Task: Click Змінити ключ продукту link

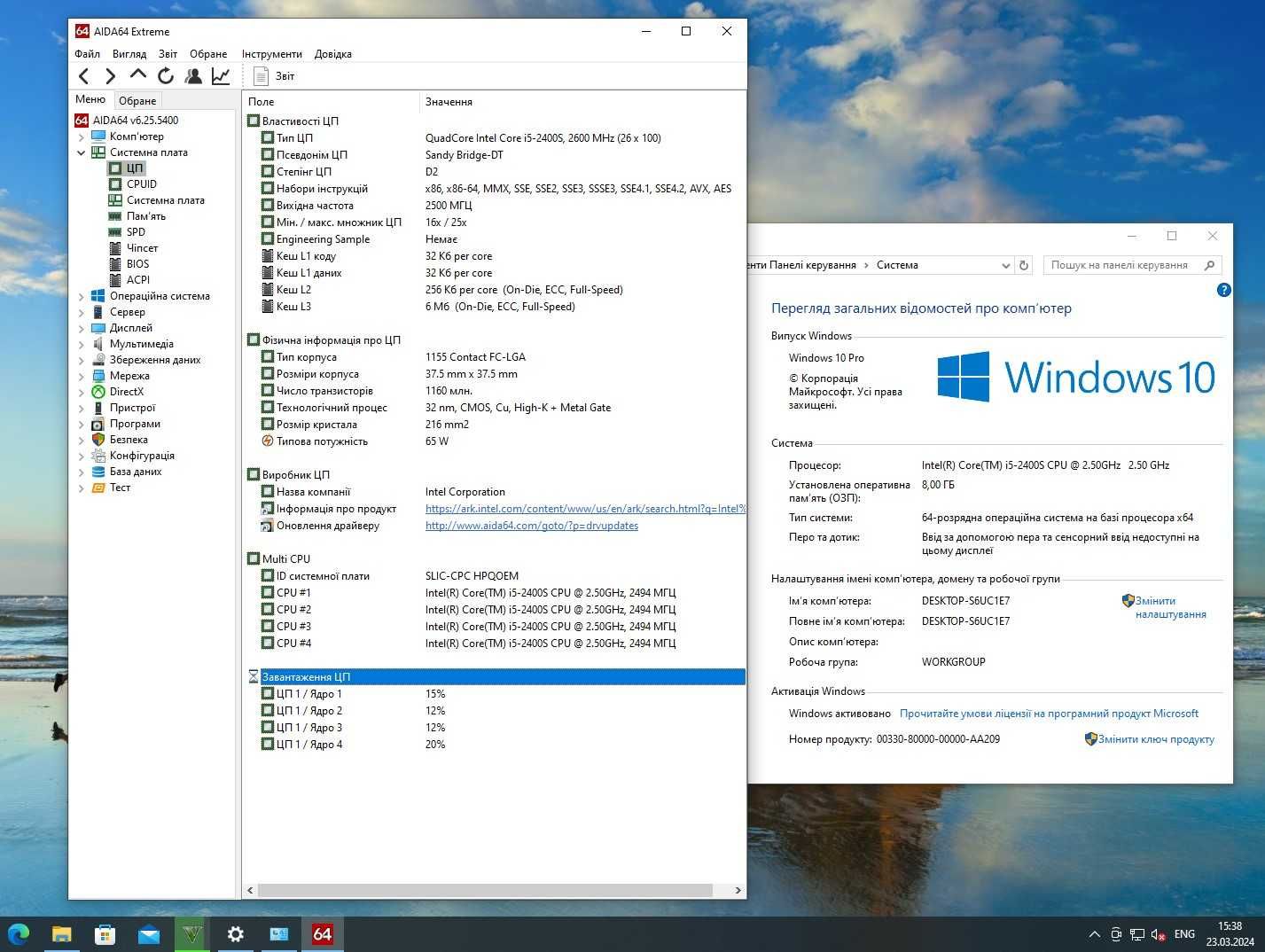Action: (1156, 739)
